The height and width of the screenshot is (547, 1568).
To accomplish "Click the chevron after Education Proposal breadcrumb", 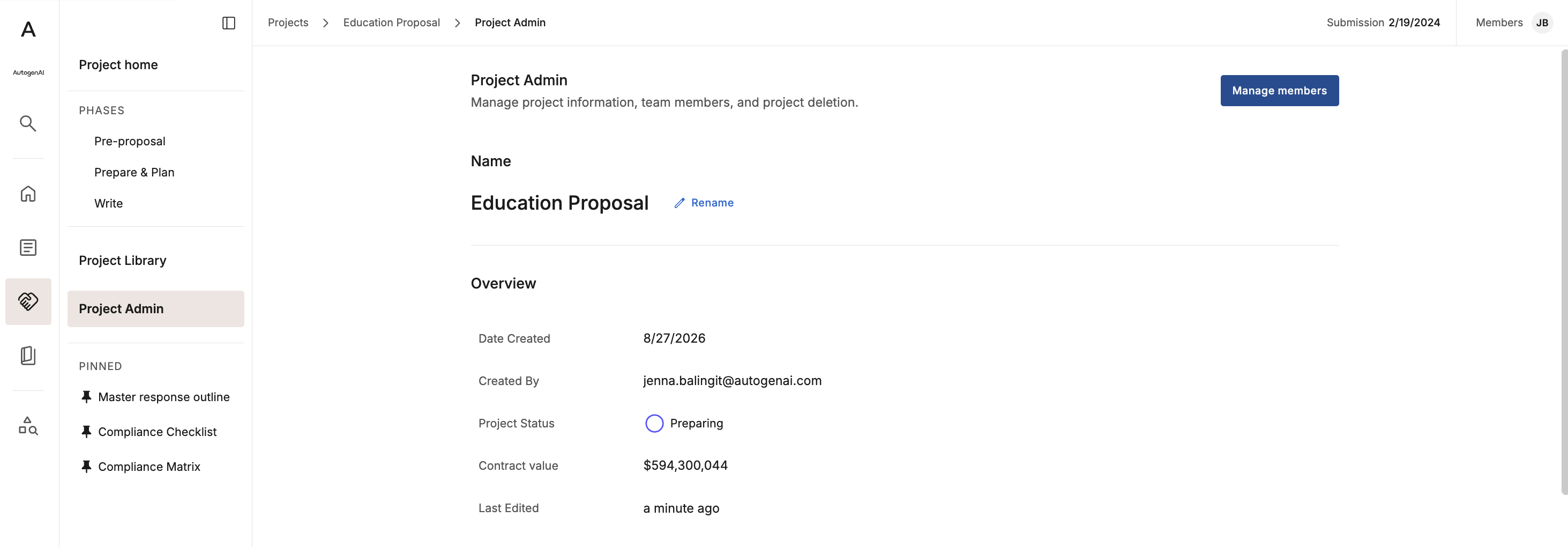I will click(x=457, y=23).
